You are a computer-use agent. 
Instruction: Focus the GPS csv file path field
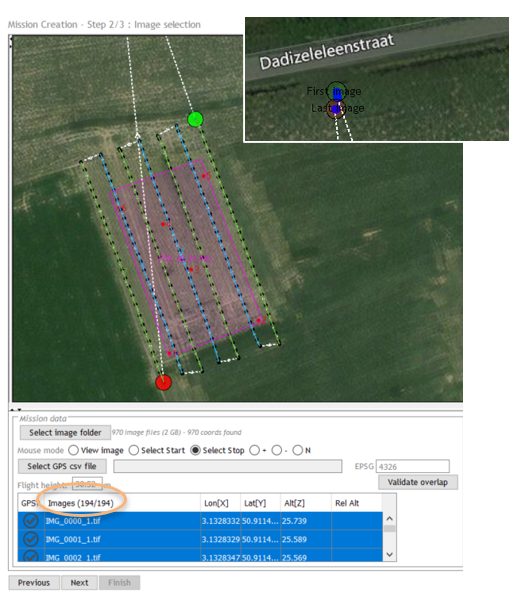228,466
